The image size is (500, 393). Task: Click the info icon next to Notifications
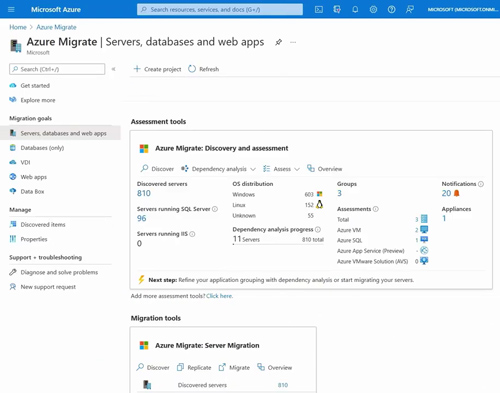(481, 184)
